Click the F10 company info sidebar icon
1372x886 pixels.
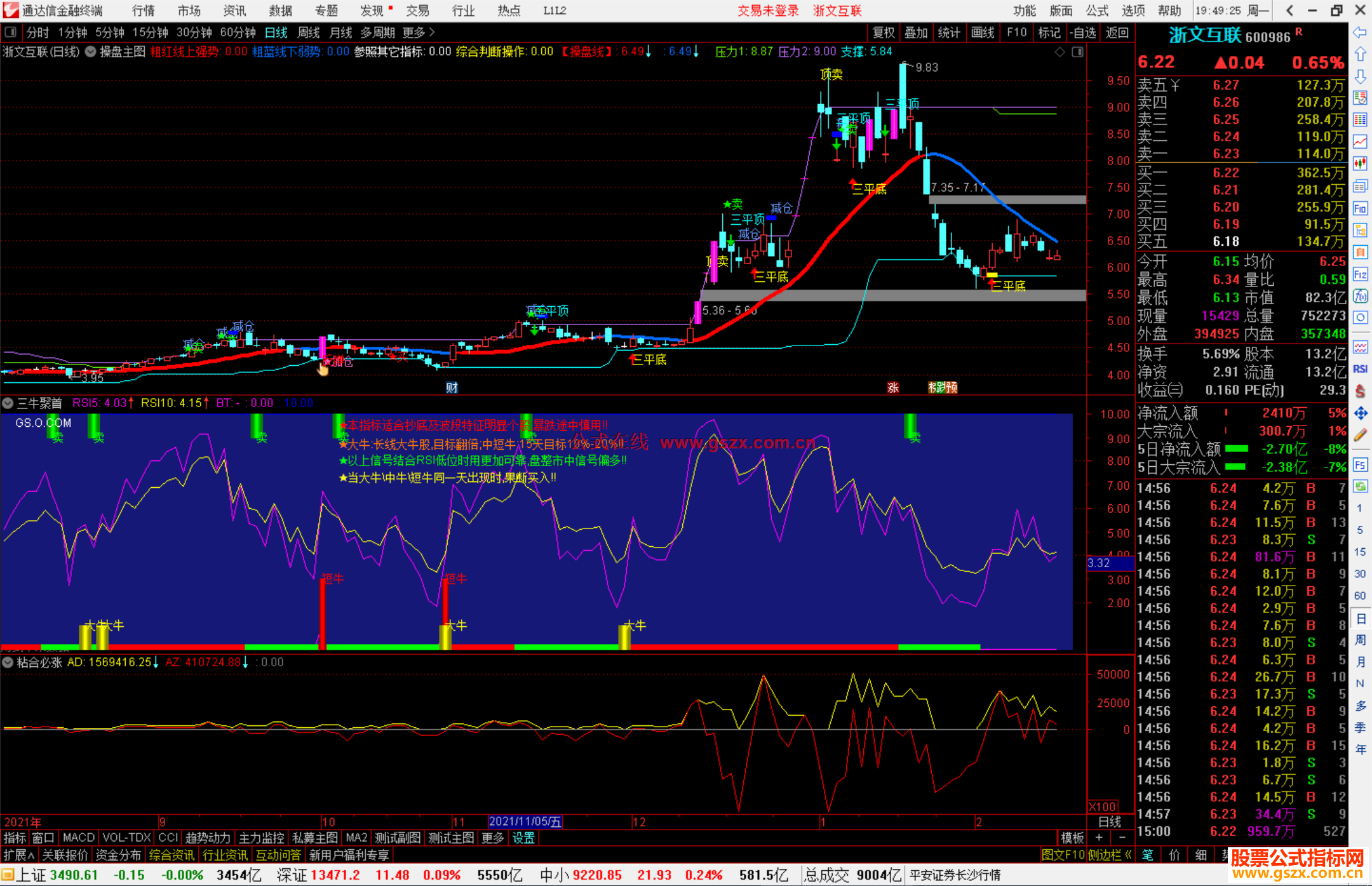click(1360, 208)
